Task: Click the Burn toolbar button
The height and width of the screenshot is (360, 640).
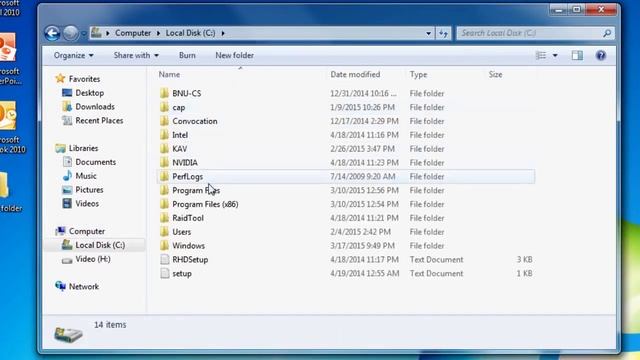Action: 187,55
